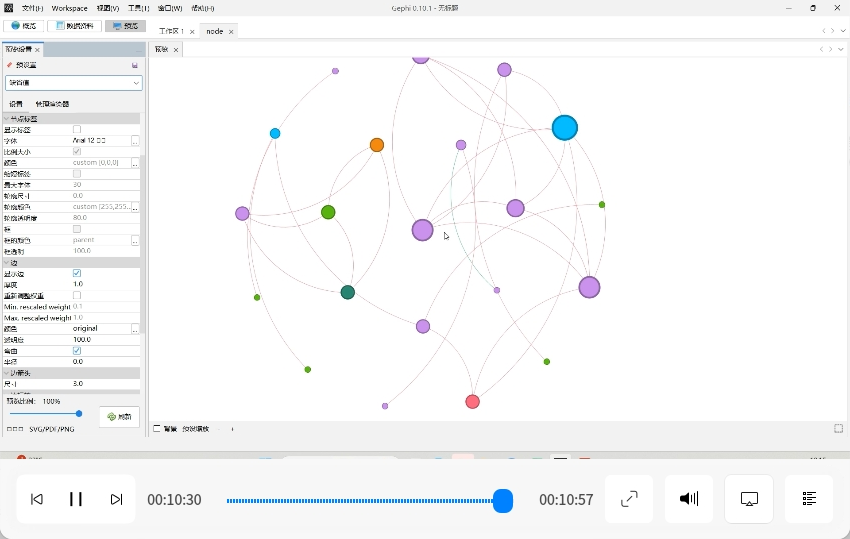Skip to the previous video track
The image size is (850, 539).
click(x=37, y=499)
